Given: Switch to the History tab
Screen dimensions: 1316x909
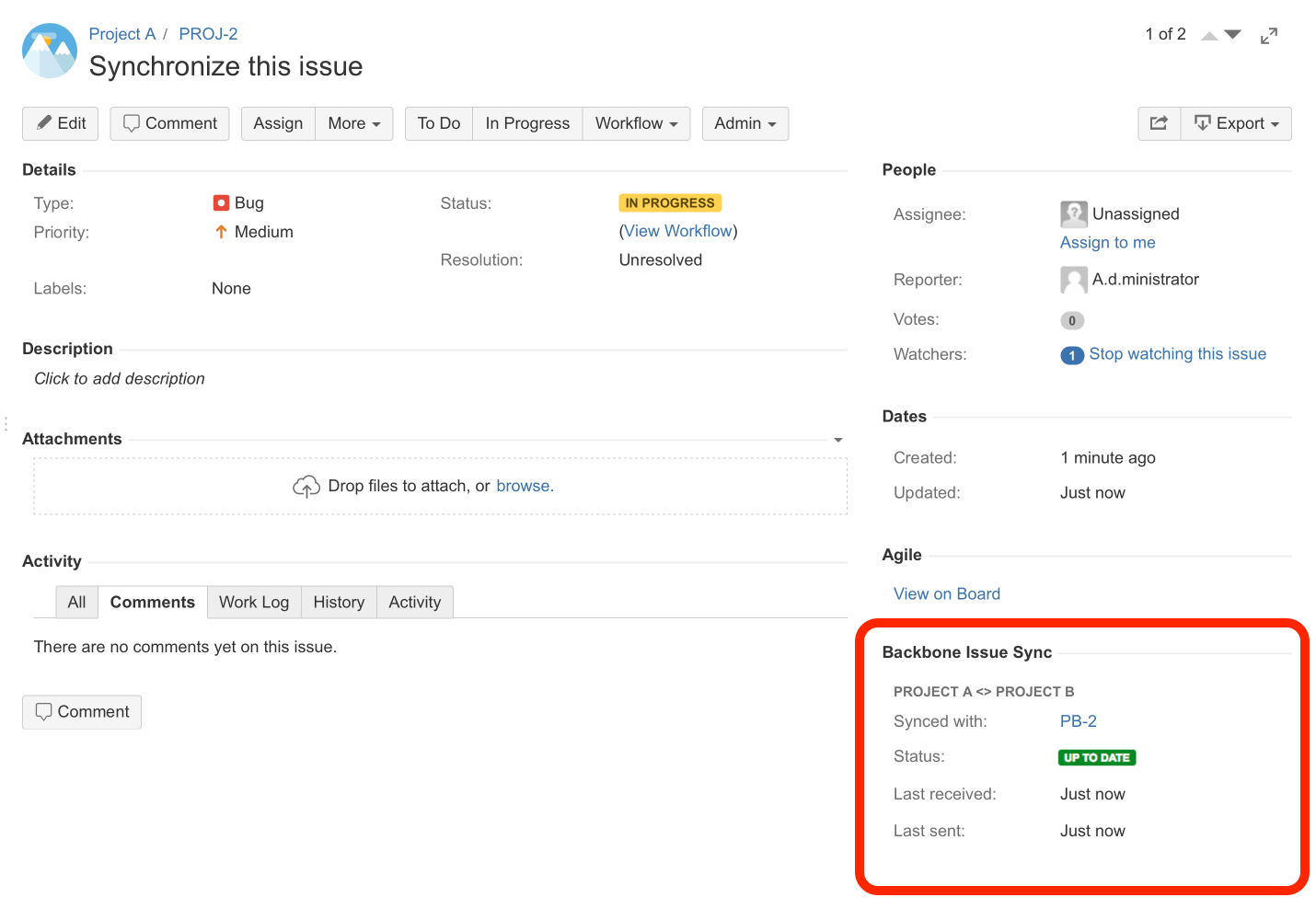Looking at the screenshot, I should point(339,602).
